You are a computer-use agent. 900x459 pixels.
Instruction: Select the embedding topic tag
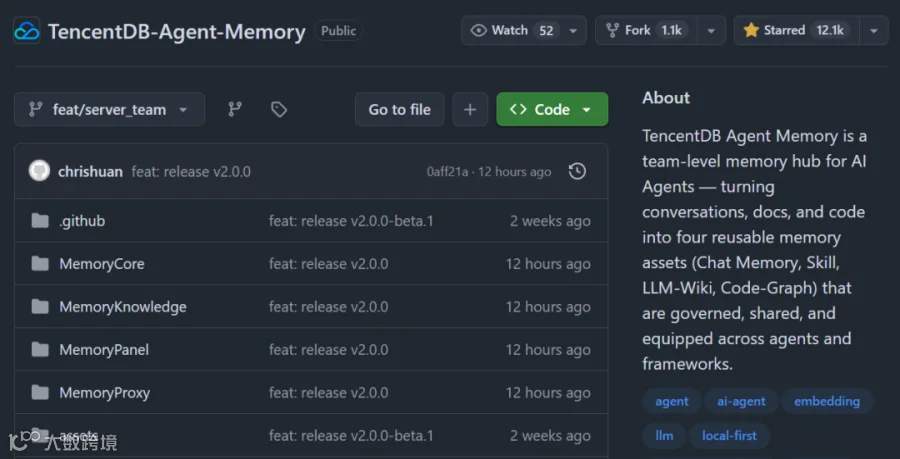point(827,402)
